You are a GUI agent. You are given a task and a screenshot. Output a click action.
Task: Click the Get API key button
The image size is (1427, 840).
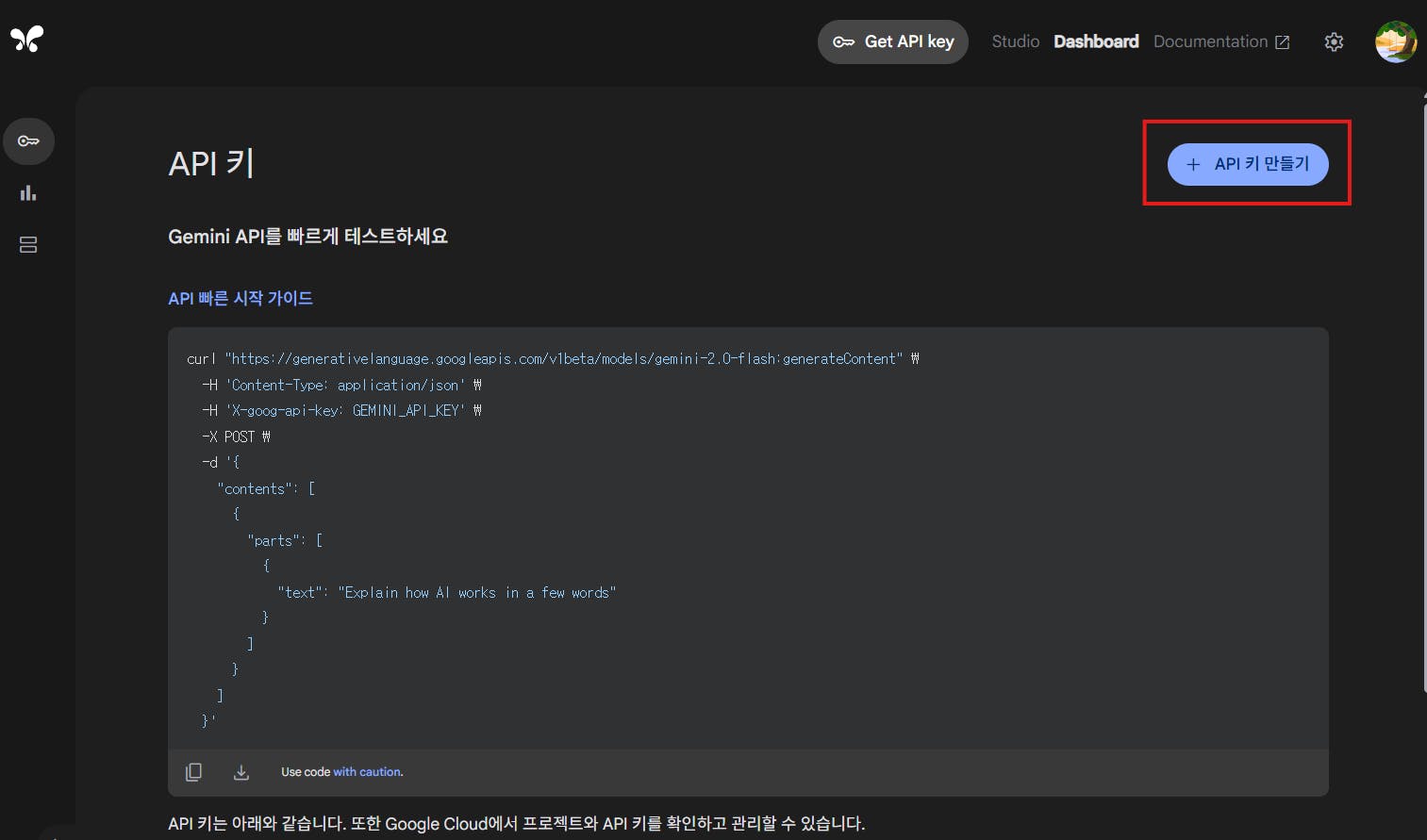[x=893, y=42]
